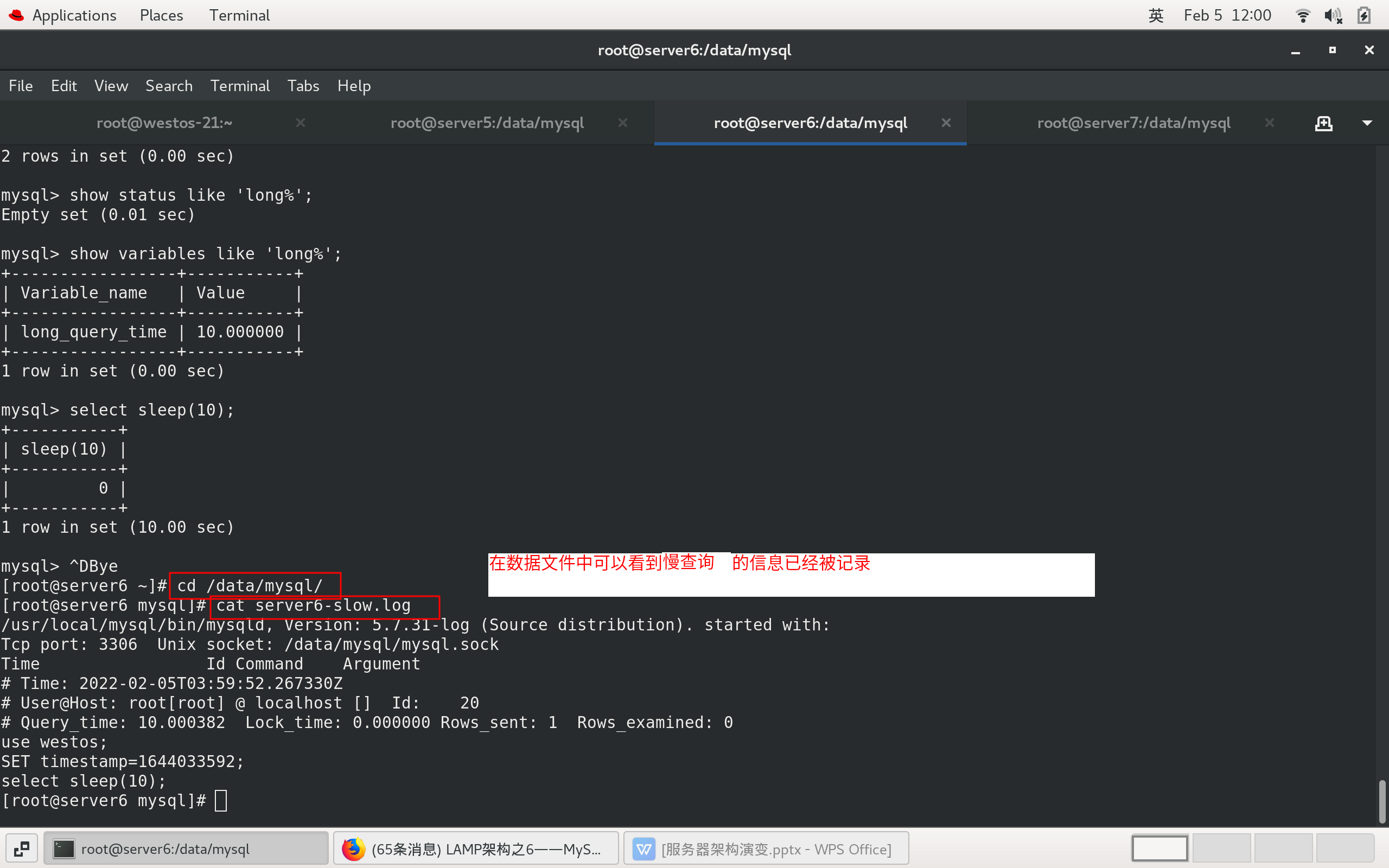The image size is (1389, 868).
Task: Click the text 'show variables like 'long%';'
Action: click(206, 254)
